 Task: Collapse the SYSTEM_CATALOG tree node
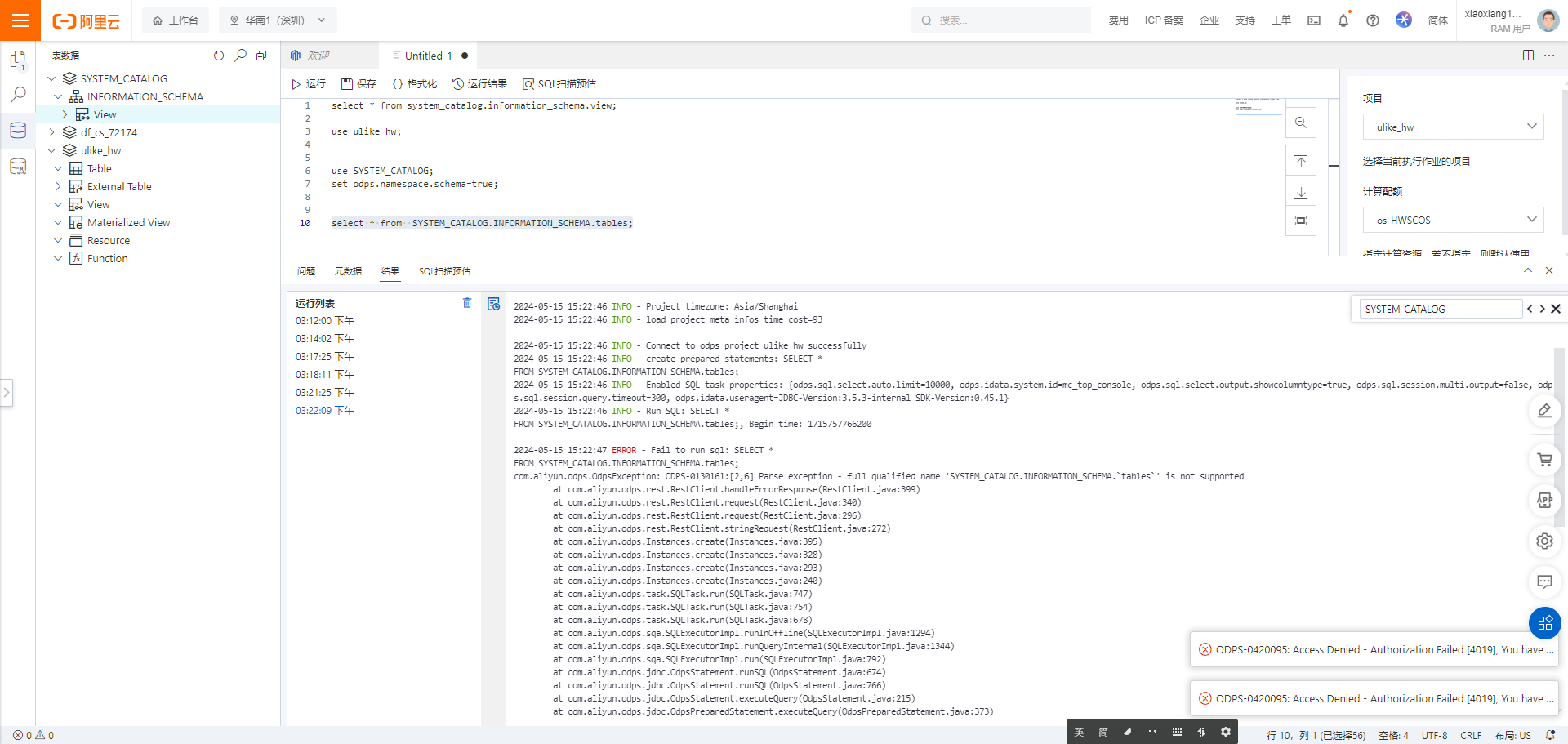click(51, 78)
